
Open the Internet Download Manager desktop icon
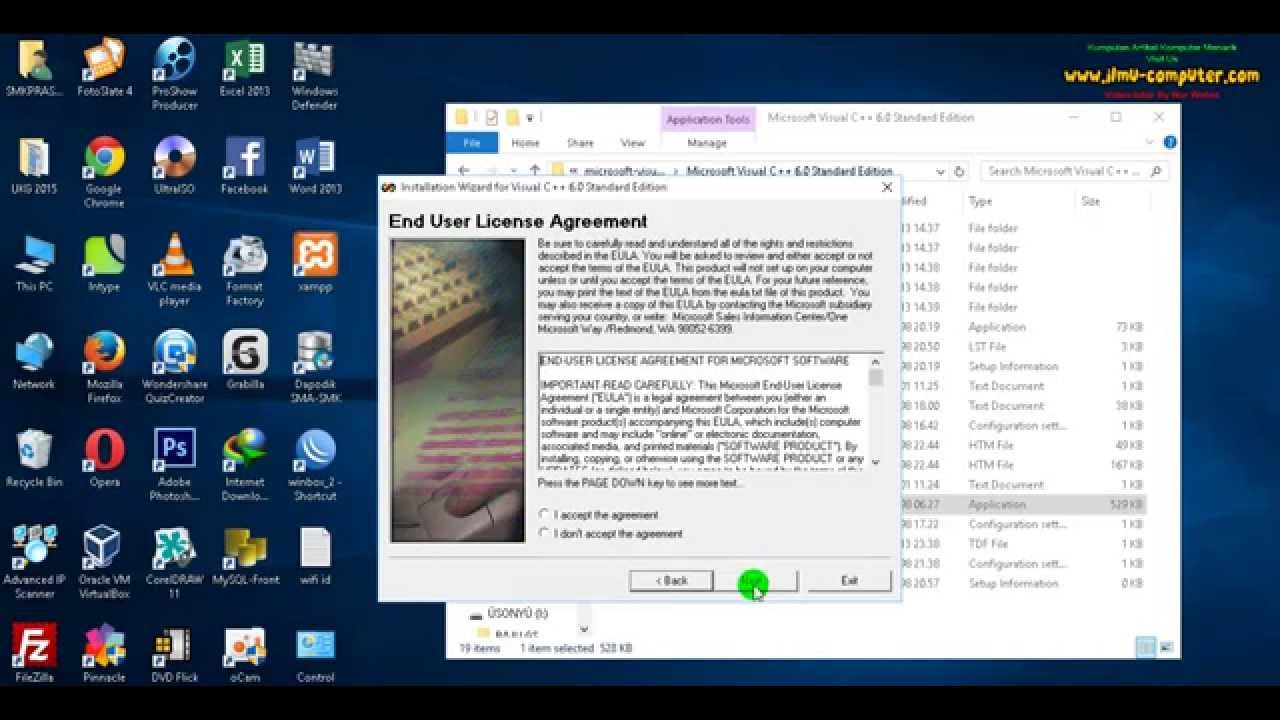pos(245,465)
